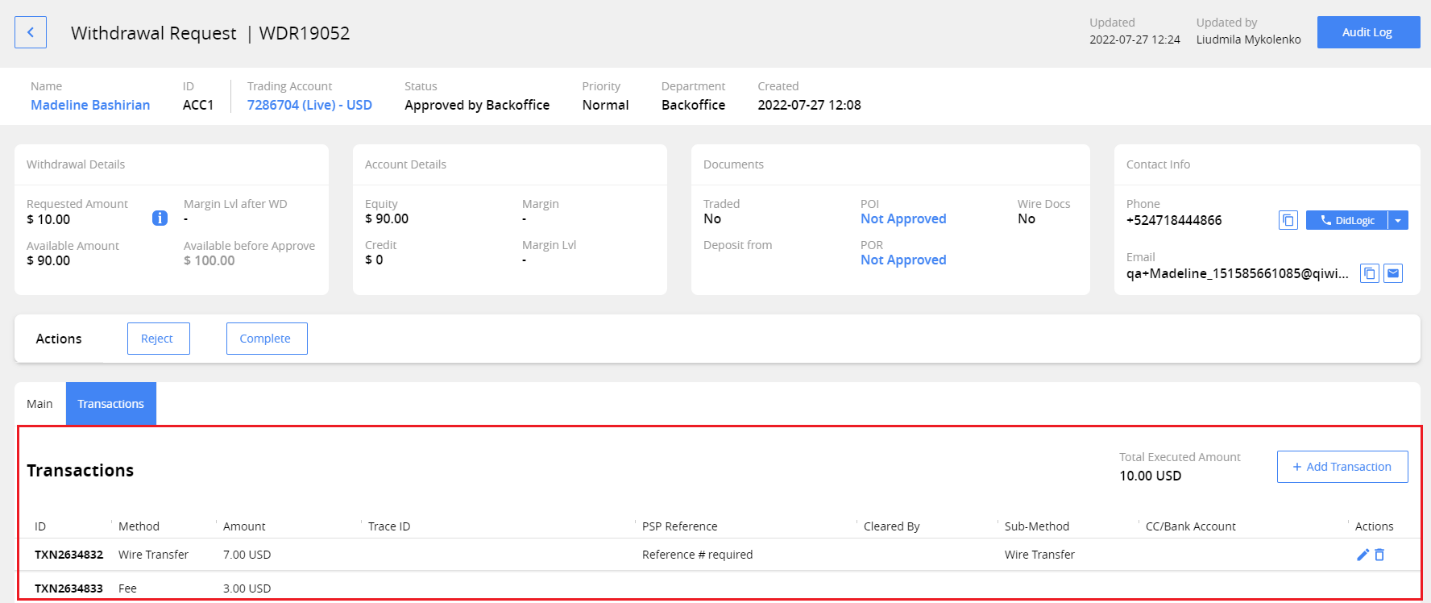Open the Audit Log
Screen dimensions: 1431x603
coord(1368,31)
